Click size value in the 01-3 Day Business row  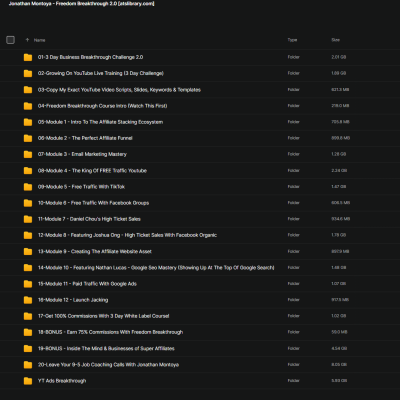pyautogui.click(x=338, y=57)
